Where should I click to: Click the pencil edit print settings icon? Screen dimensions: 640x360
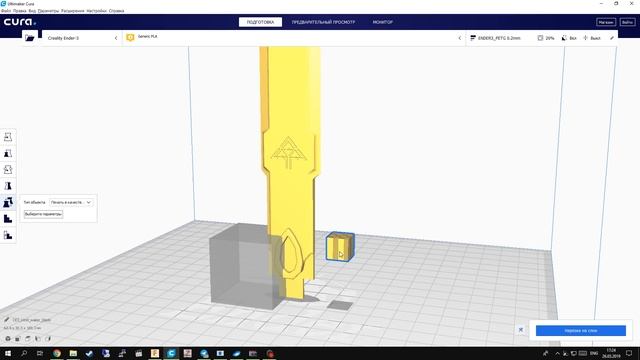612,38
